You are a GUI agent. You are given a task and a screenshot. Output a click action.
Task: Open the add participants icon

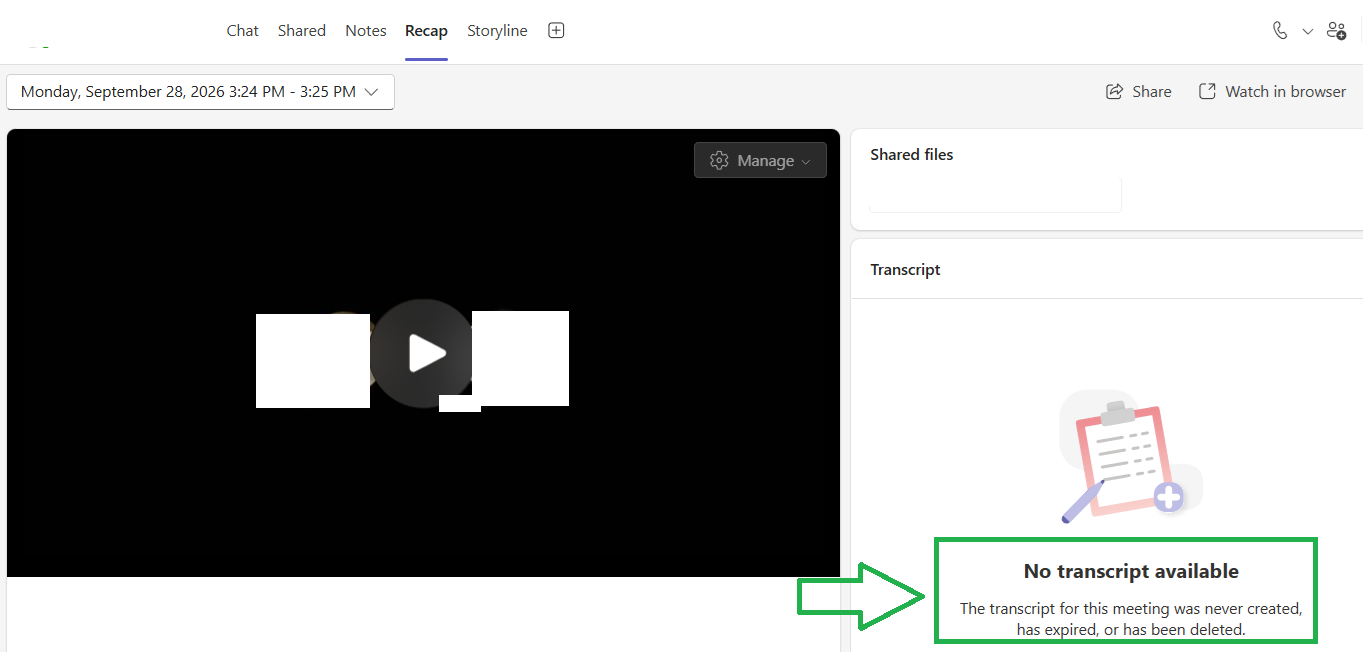(x=1336, y=31)
